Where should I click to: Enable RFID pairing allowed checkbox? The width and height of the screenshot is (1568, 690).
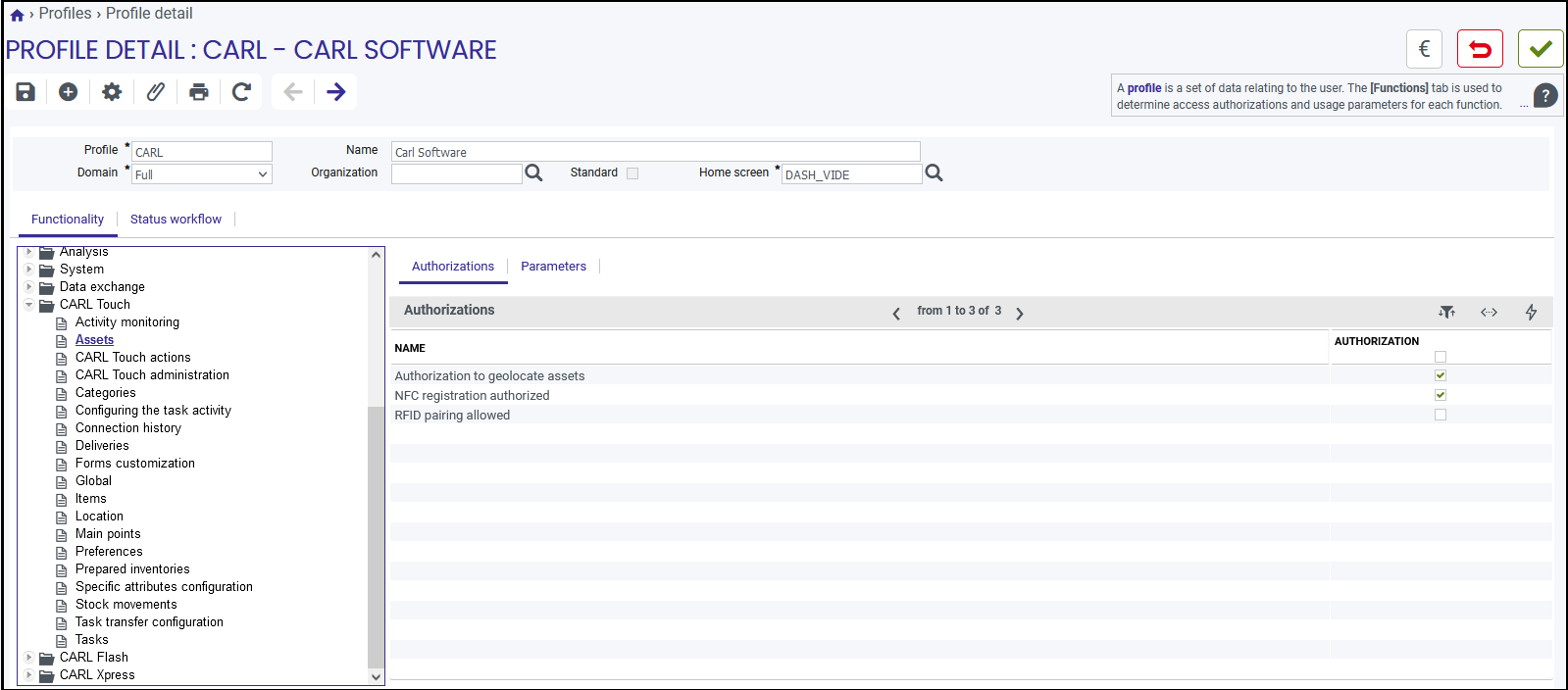[x=1441, y=415]
